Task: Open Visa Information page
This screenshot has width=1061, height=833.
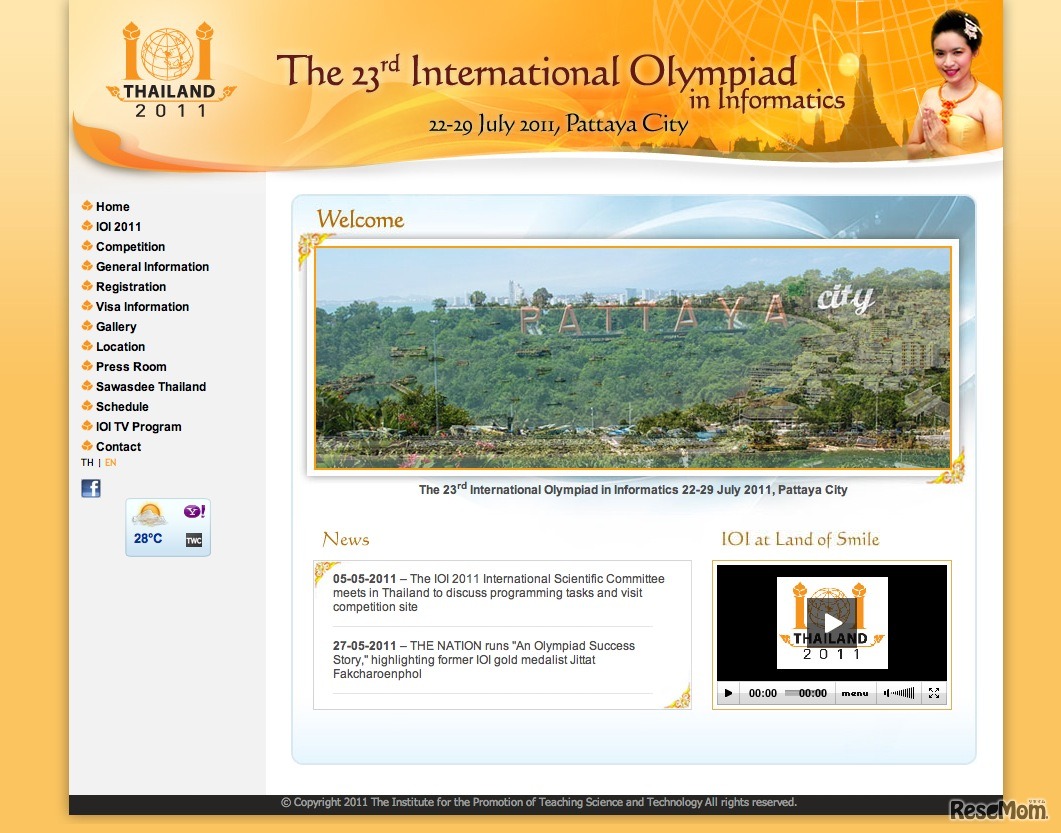Action: (x=142, y=307)
